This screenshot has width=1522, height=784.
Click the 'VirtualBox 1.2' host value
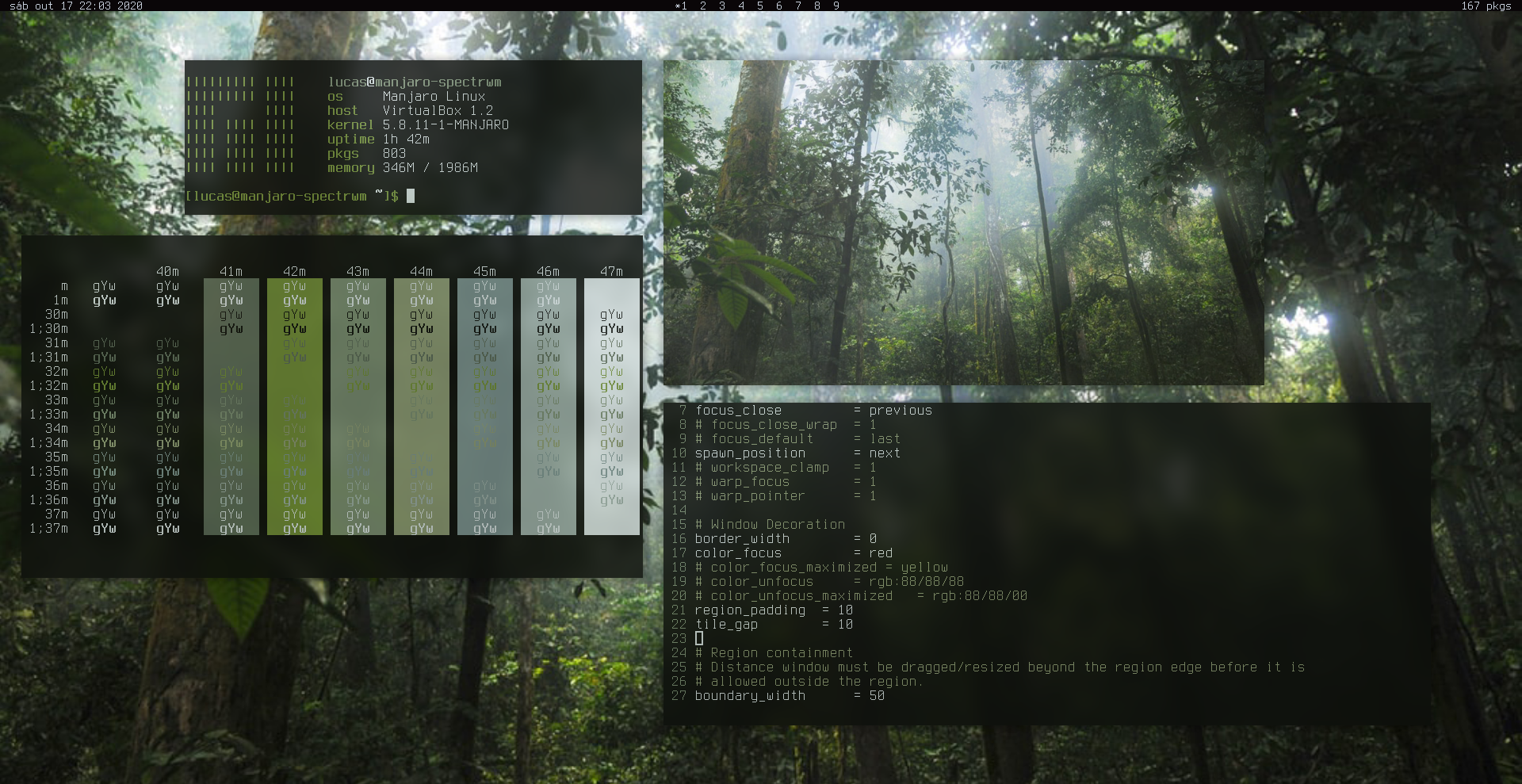pyautogui.click(x=438, y=110)
